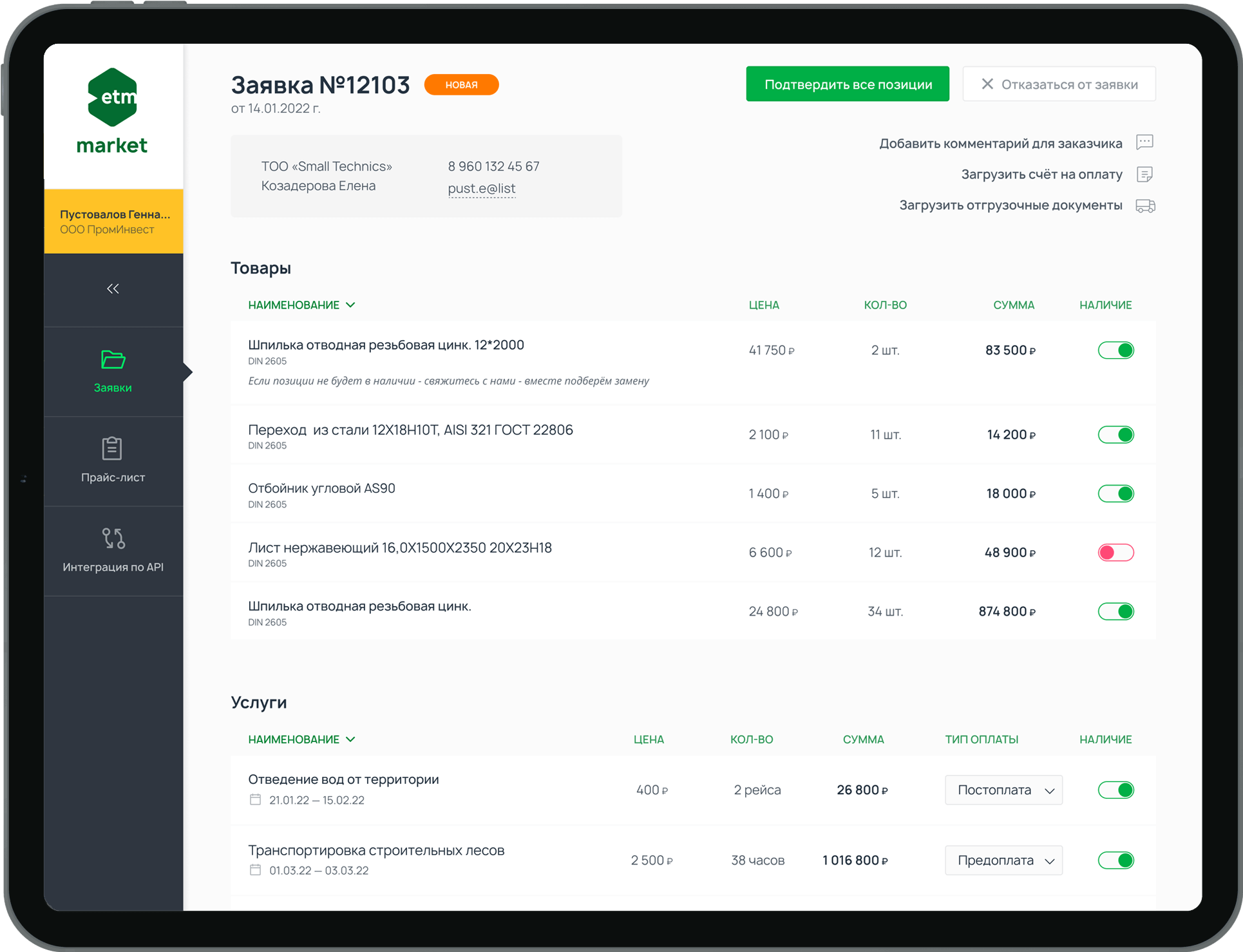Click the date range 01.03.22 — 03.03.22

319,871
